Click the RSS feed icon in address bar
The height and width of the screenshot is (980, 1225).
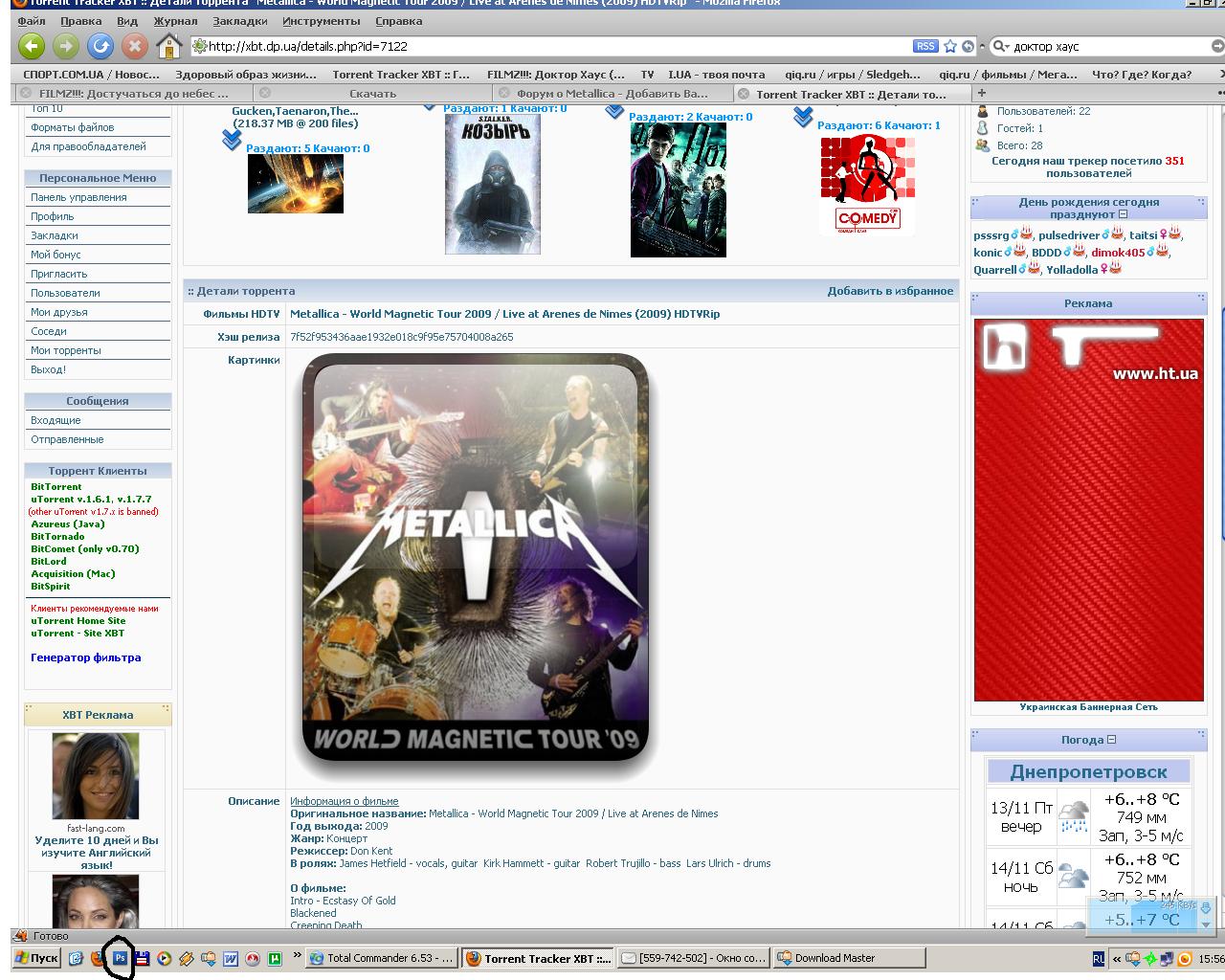[924, 46]
